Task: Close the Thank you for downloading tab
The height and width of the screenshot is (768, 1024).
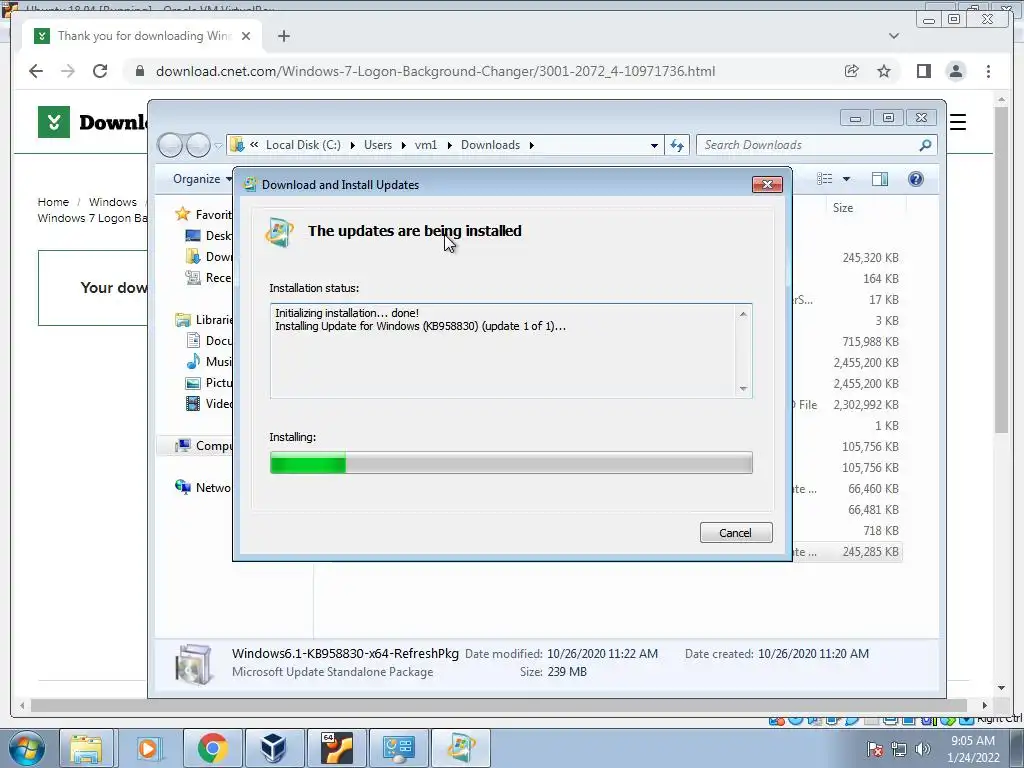Action: click(246, 36)
